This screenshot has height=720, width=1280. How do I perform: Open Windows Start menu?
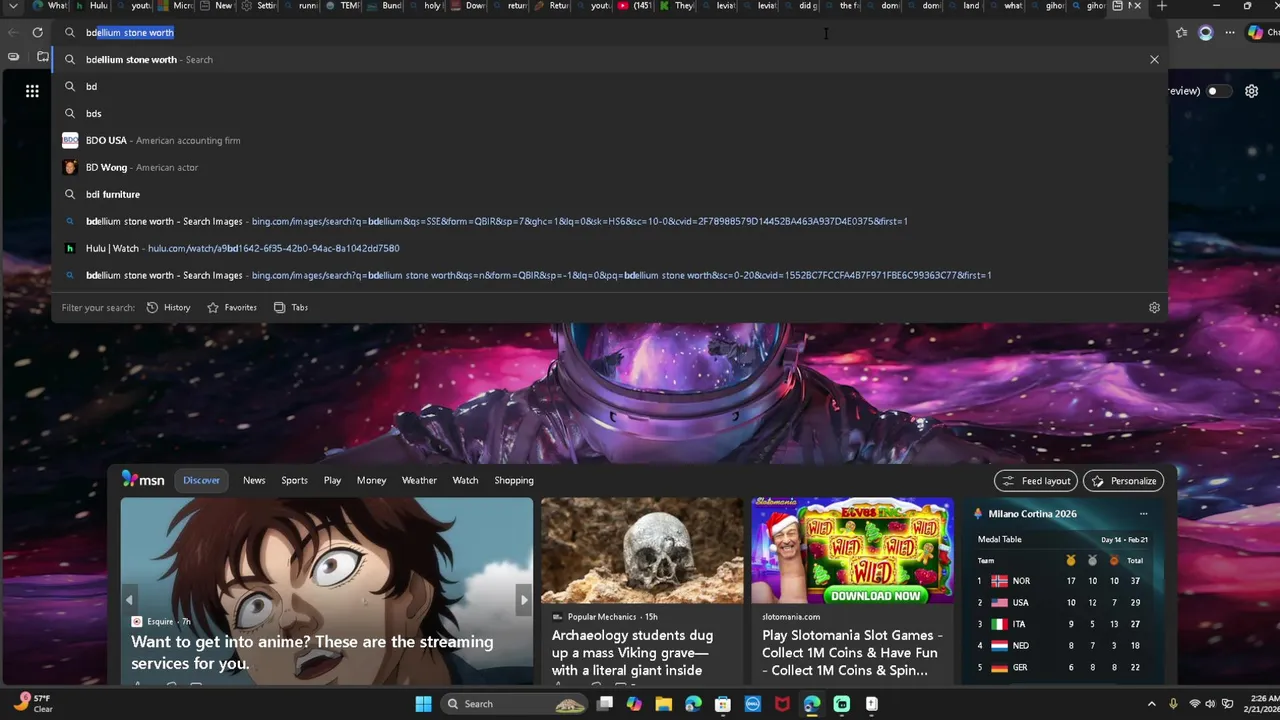click(423, 704)
